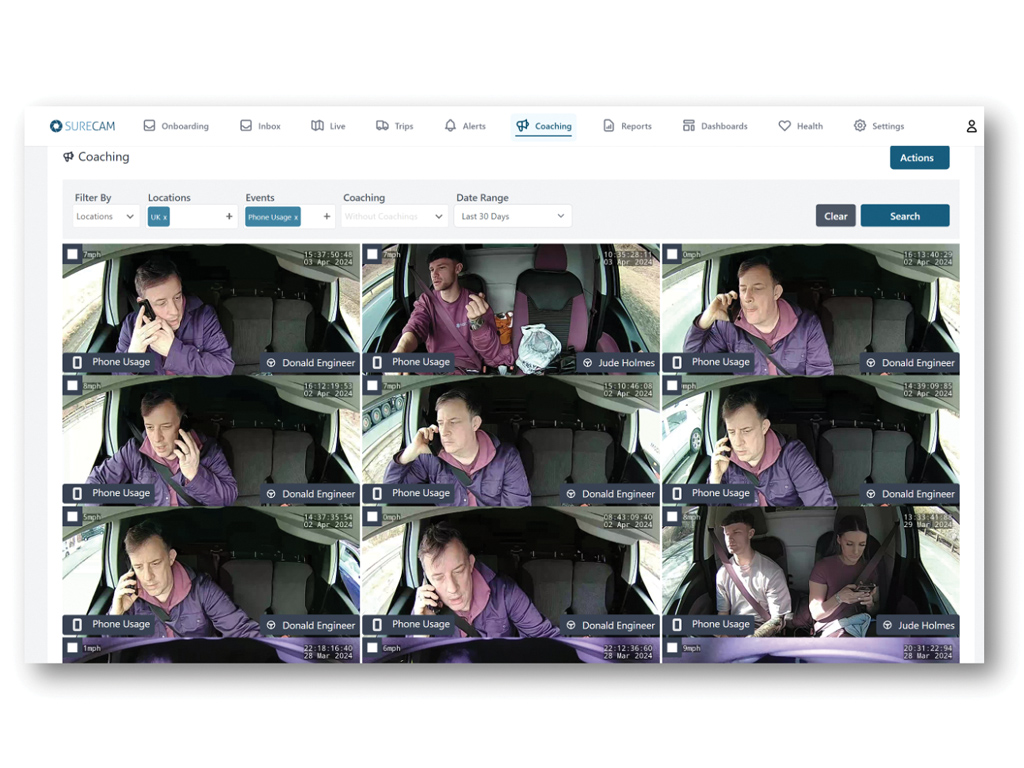
Task: Switch to the Live view
Action: (328, 126)
